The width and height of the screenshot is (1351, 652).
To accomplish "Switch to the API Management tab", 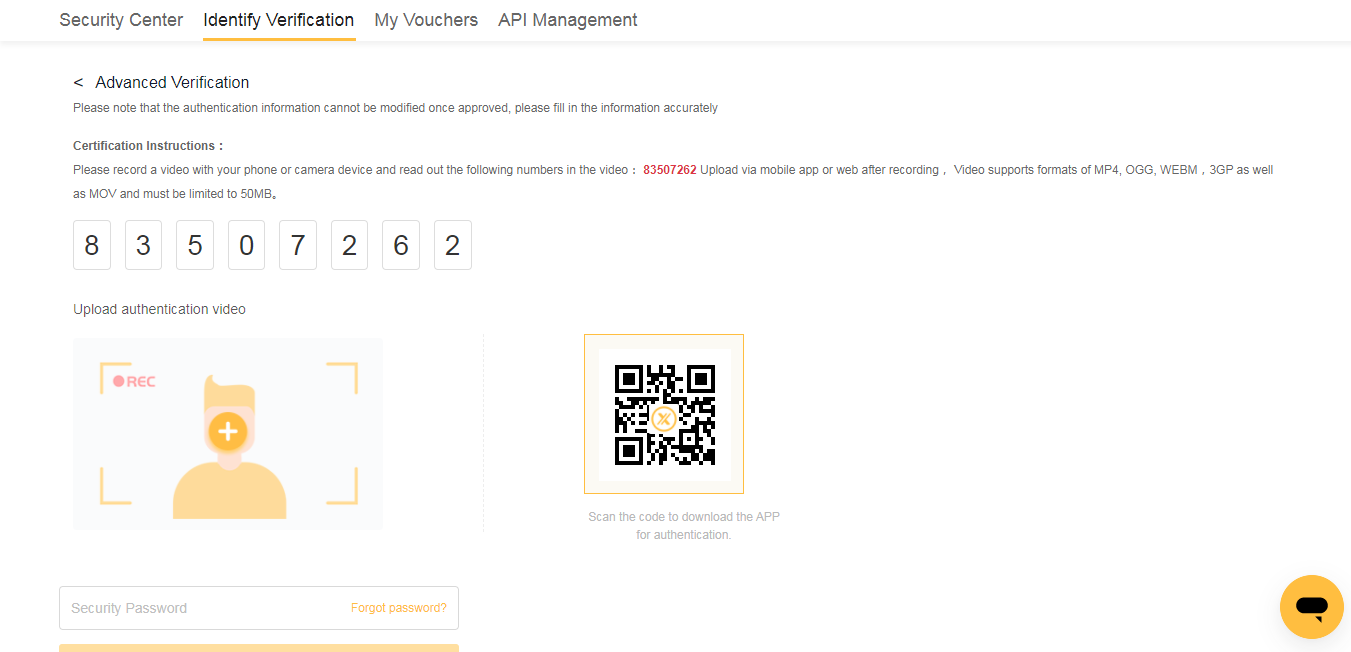I will coord(567,20).
